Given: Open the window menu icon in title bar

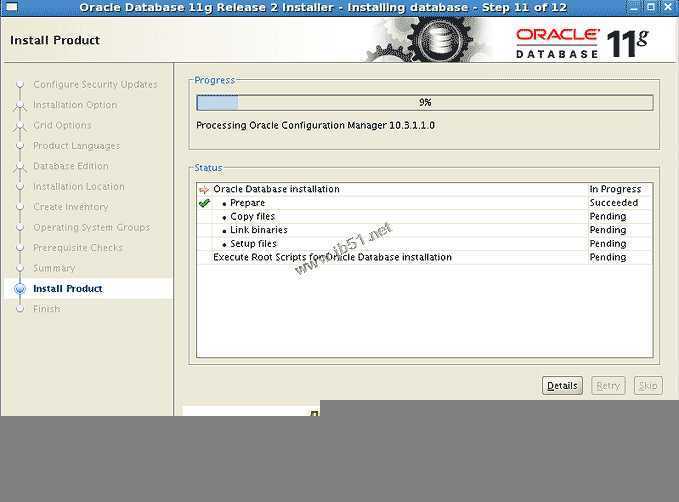Looking at the screenshot, I should (11, 7).
